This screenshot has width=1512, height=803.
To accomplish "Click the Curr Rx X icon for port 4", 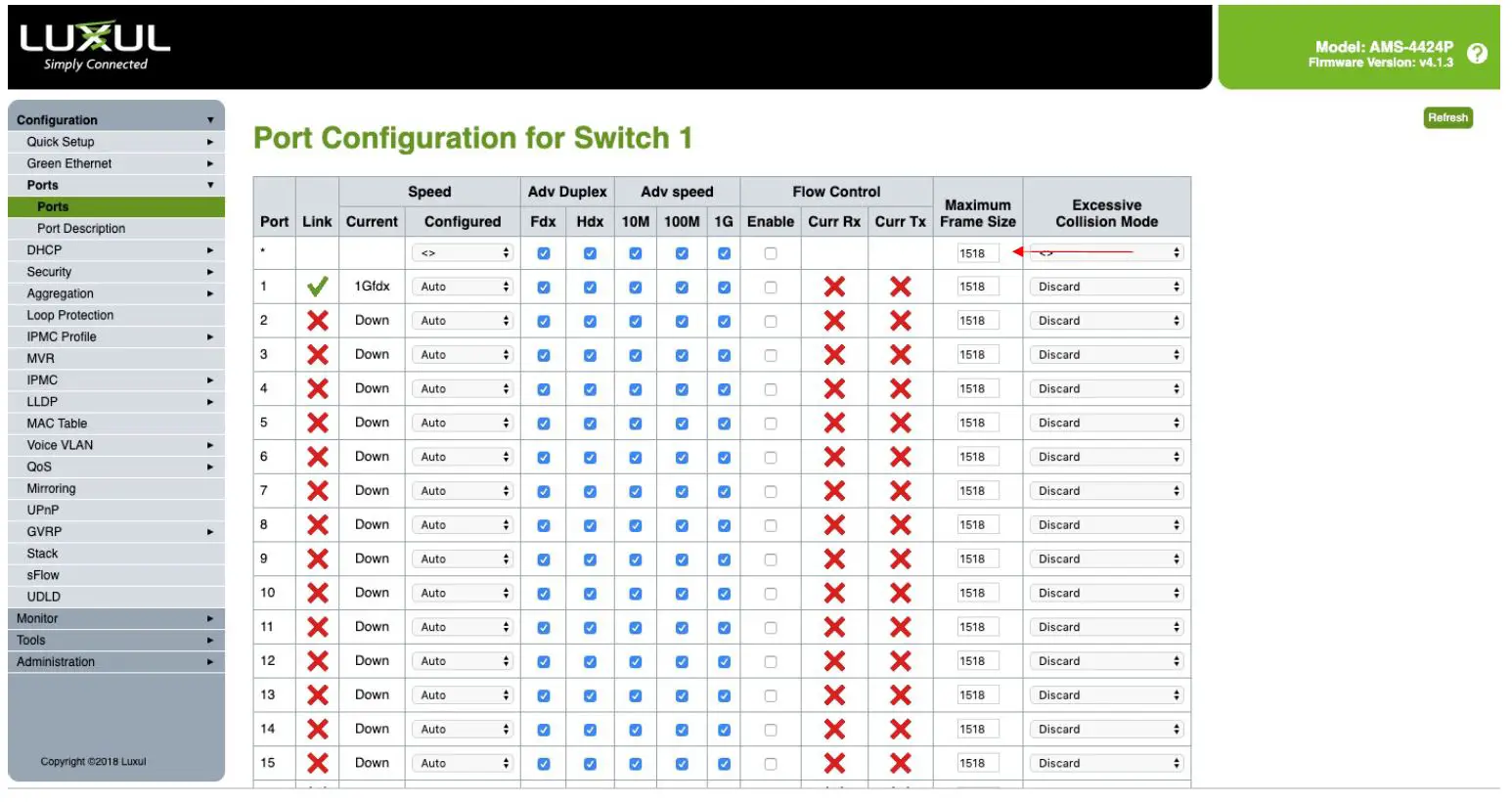I will (x=834, y=388).
